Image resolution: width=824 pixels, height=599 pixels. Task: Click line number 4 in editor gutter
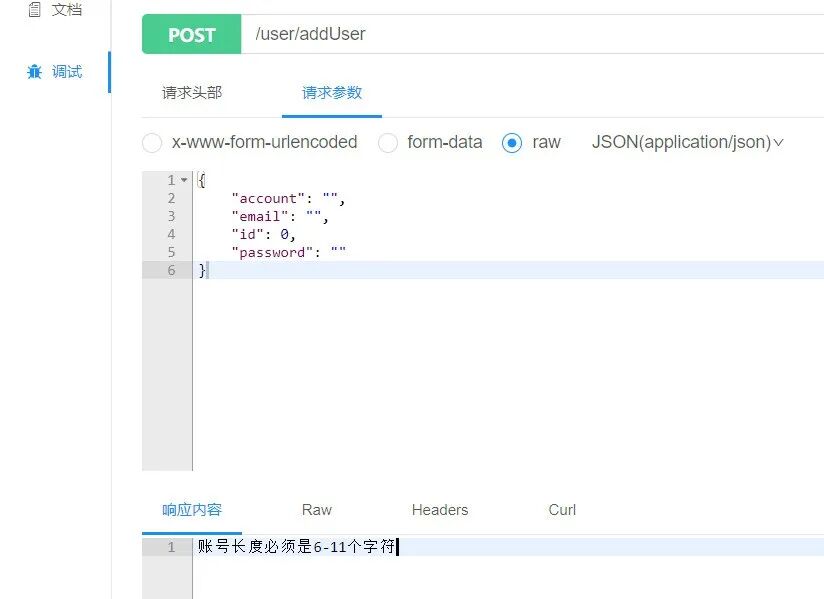(171, 234)
